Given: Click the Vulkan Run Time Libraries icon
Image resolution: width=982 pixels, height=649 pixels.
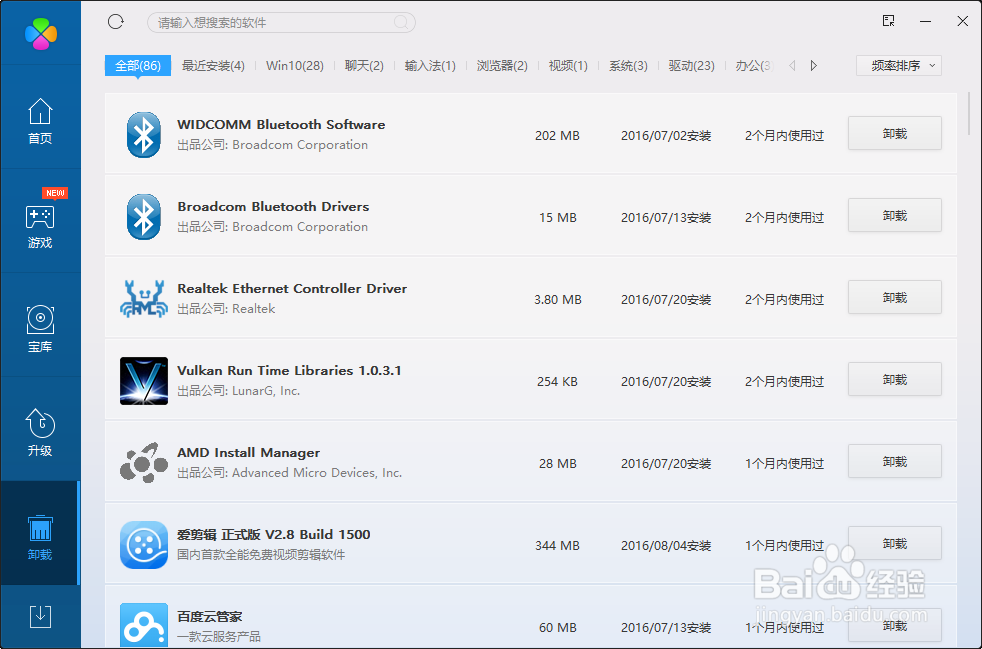Looking at the screenshot, I should 144,381.
